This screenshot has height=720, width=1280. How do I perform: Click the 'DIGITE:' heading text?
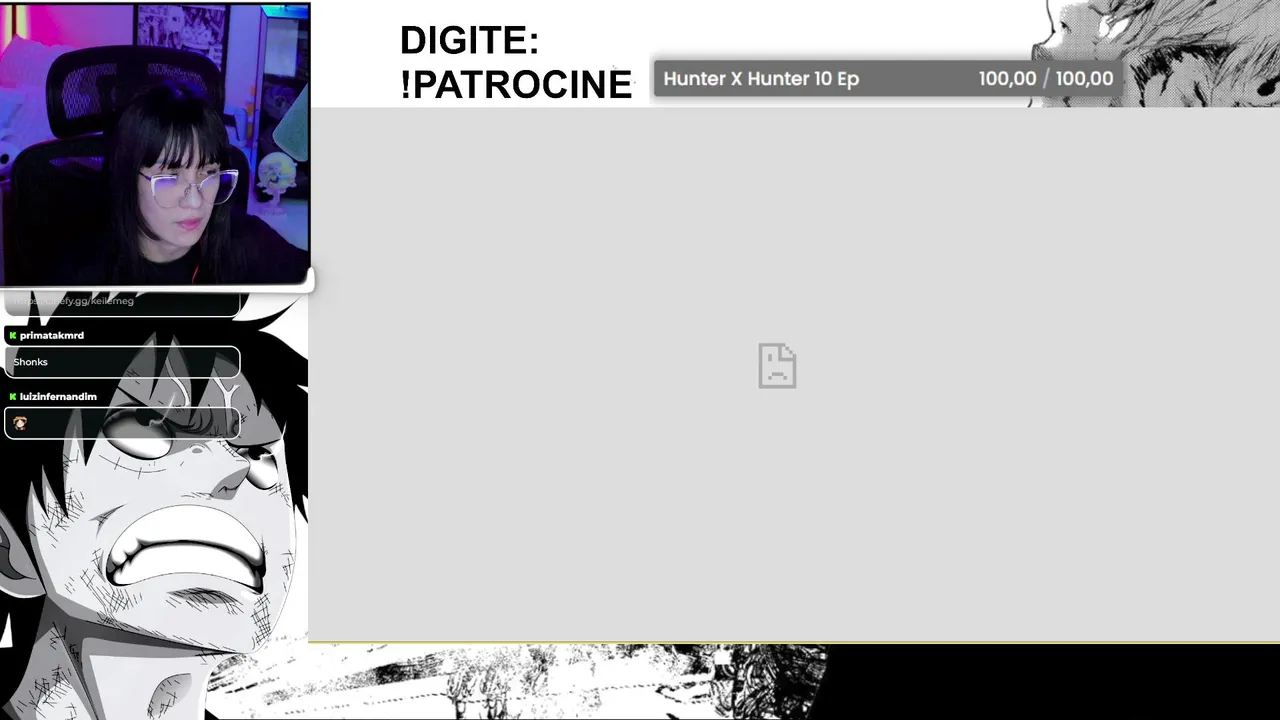click(469, 41)
